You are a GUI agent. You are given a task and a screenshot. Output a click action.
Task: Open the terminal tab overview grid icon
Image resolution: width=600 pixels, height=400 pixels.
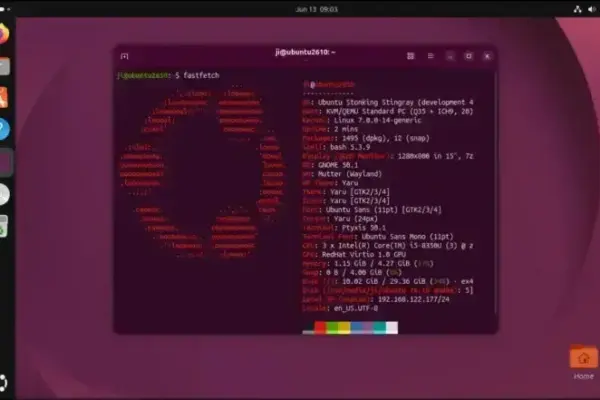pyautogui.click(x=411, y=56)
